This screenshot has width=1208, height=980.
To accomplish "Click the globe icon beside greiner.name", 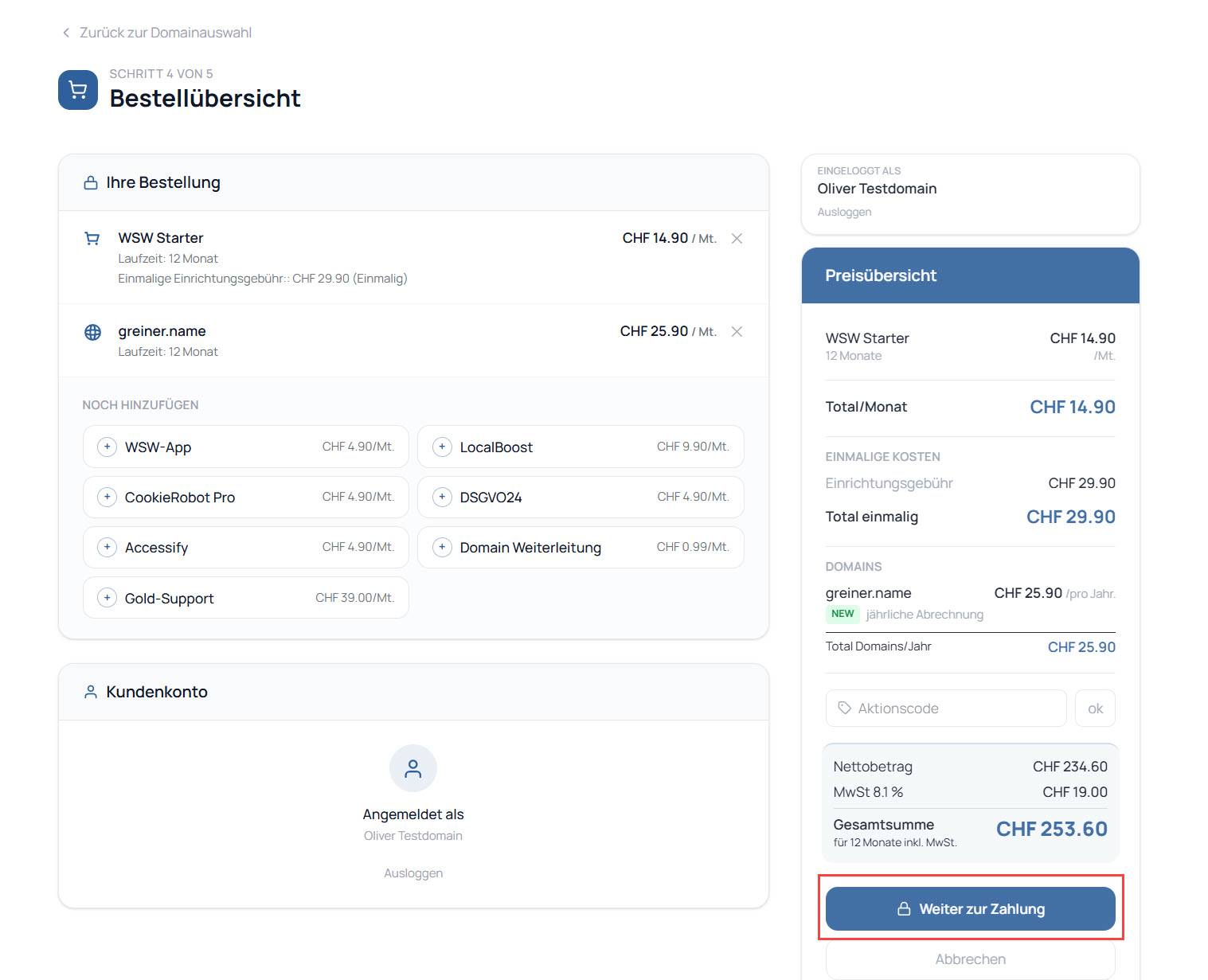I will 93,332.
